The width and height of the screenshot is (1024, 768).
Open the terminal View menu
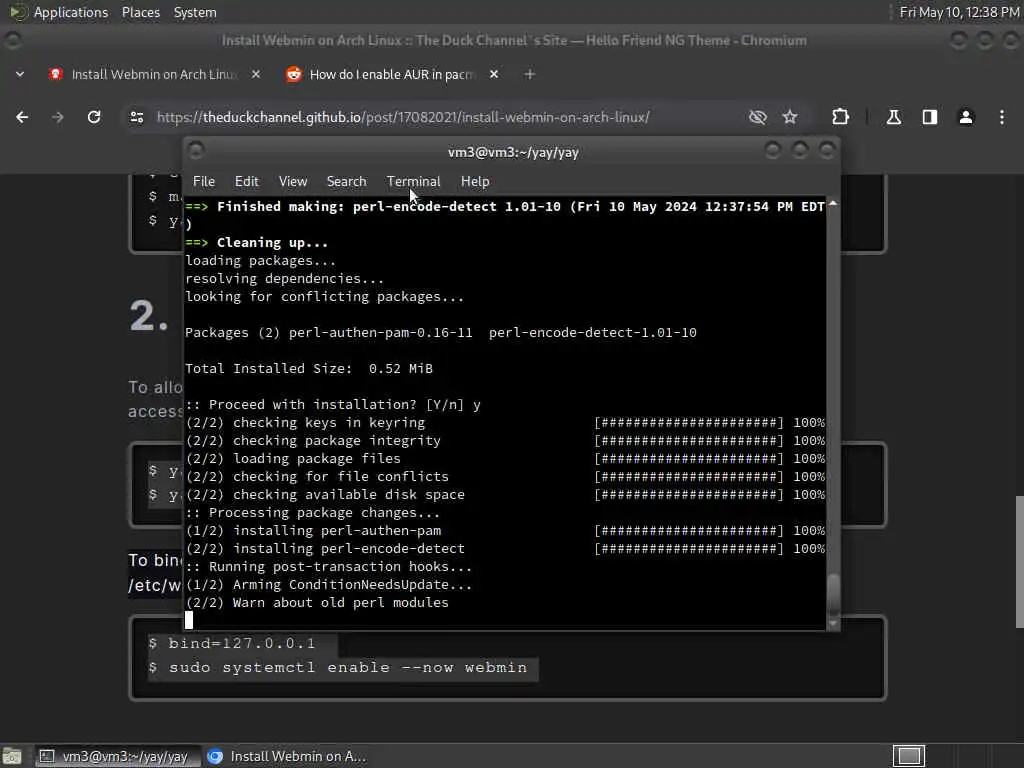293,182
